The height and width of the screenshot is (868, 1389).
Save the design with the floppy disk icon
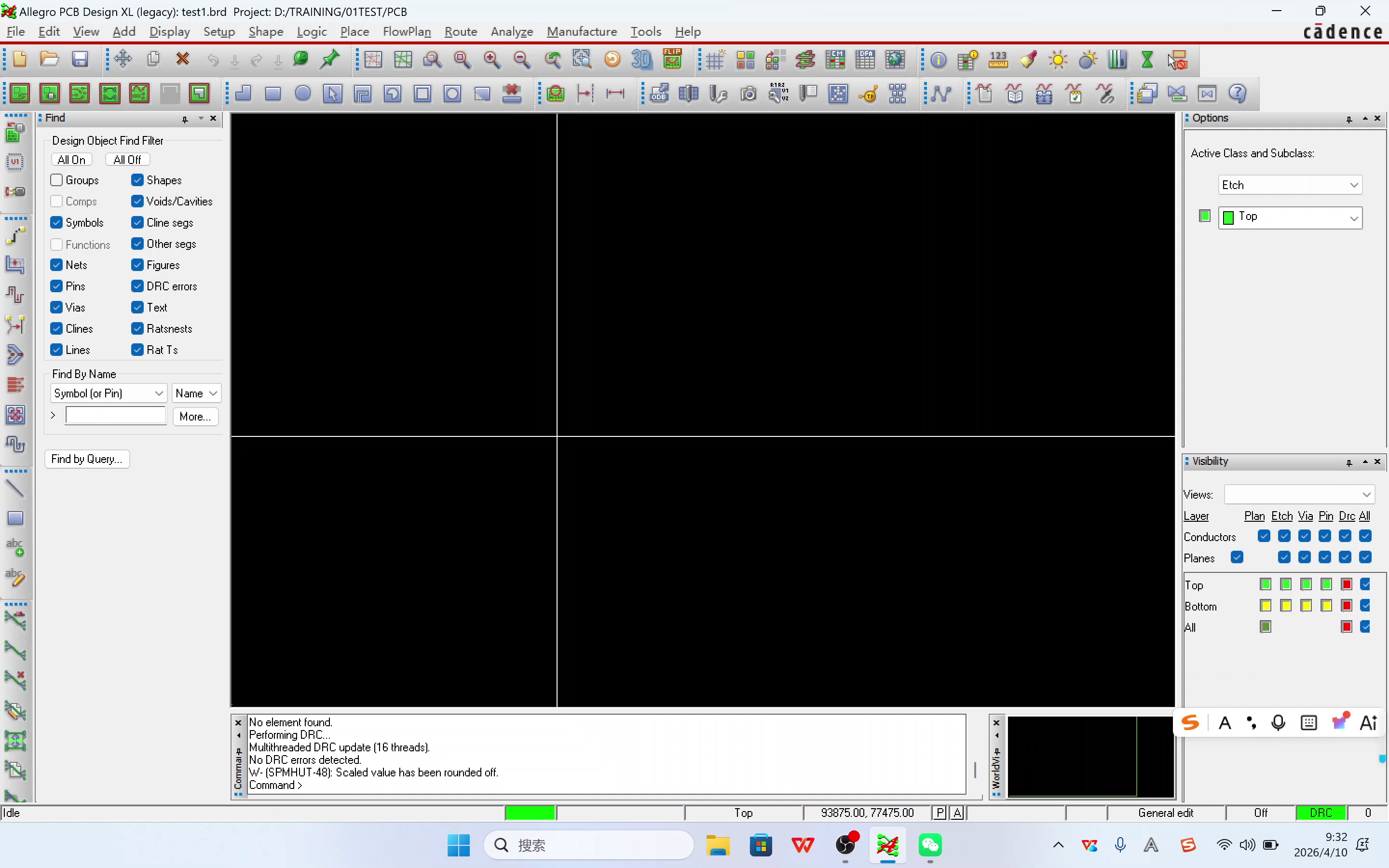tap(80, 59)
